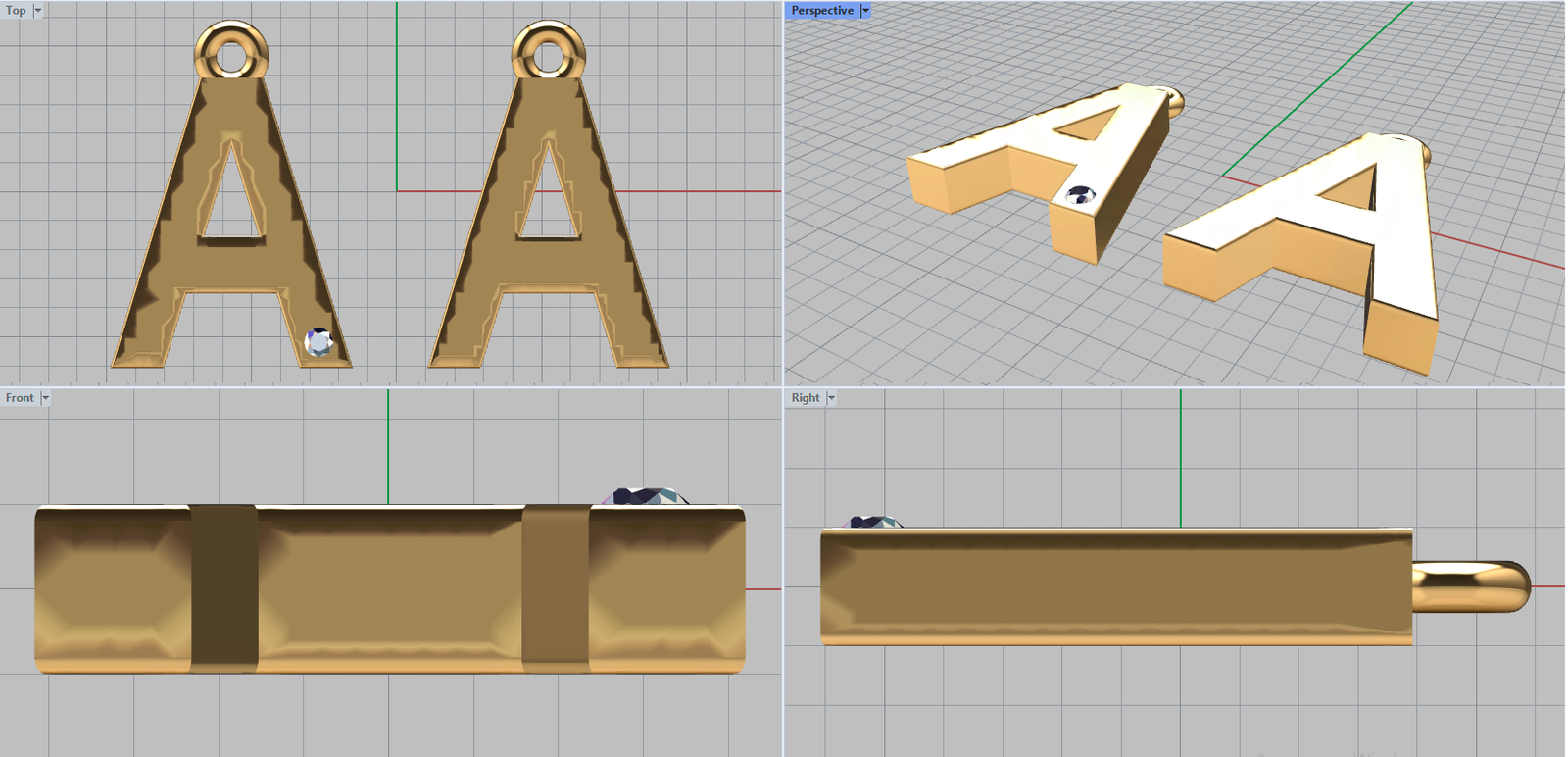Image resolution: width=1568 pixels, height=757 pixels.
Task: Click the Right viewport title label
Action: 805,398
